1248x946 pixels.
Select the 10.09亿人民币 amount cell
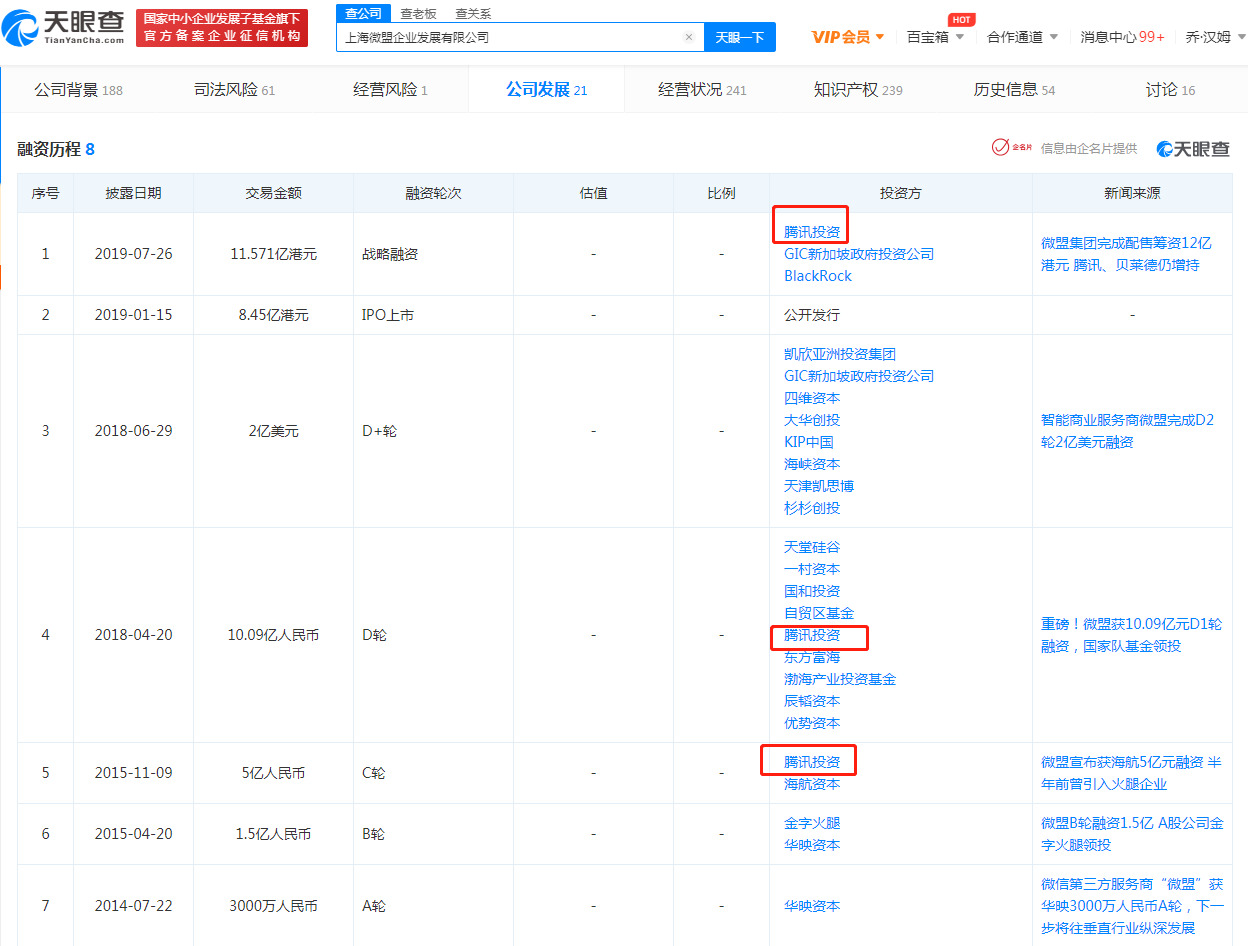tap(273, 635)
